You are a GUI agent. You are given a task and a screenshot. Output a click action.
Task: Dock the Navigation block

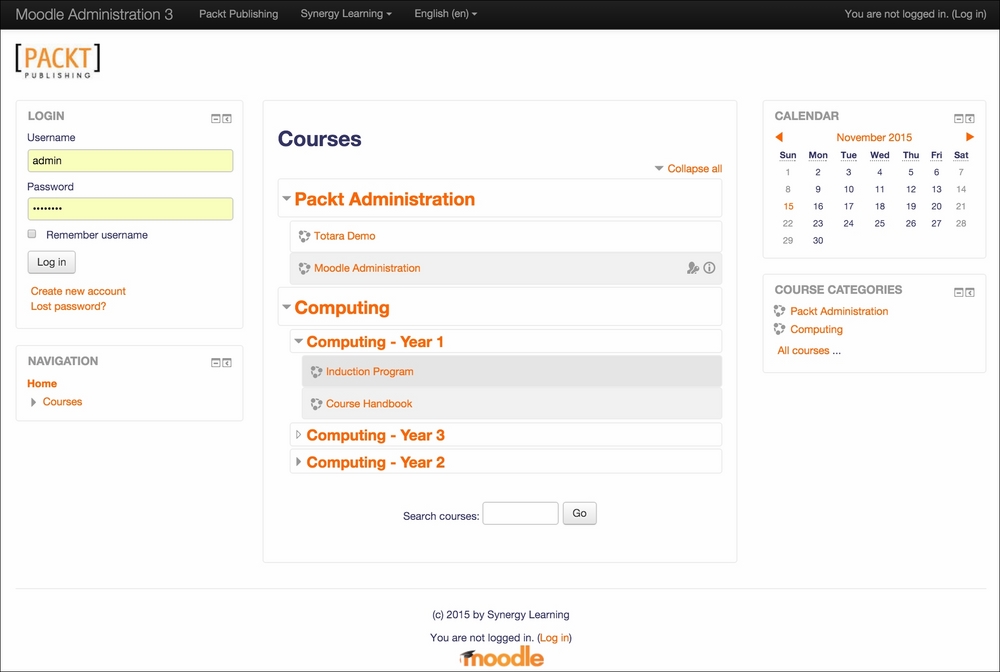coord(227,363)
